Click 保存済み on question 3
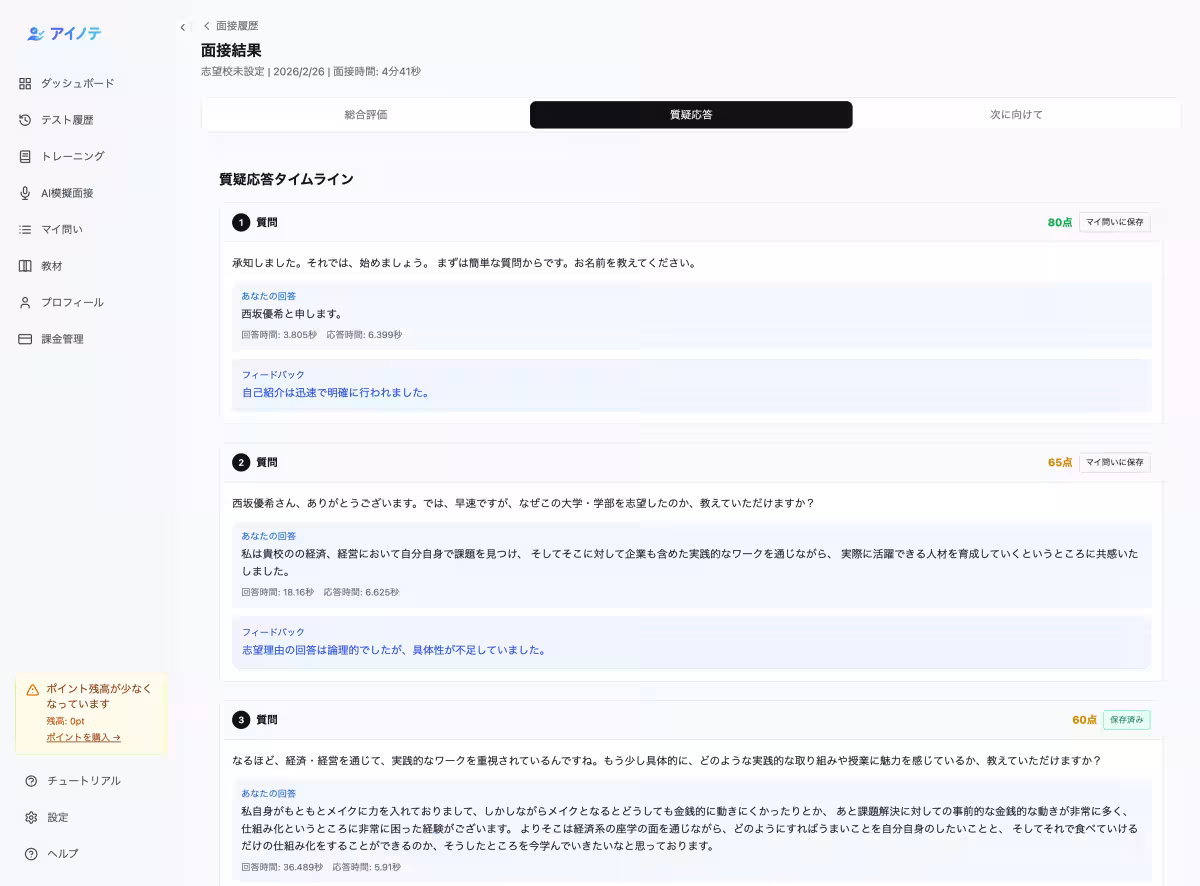The image size is (1200, 886). (1124, 719)
